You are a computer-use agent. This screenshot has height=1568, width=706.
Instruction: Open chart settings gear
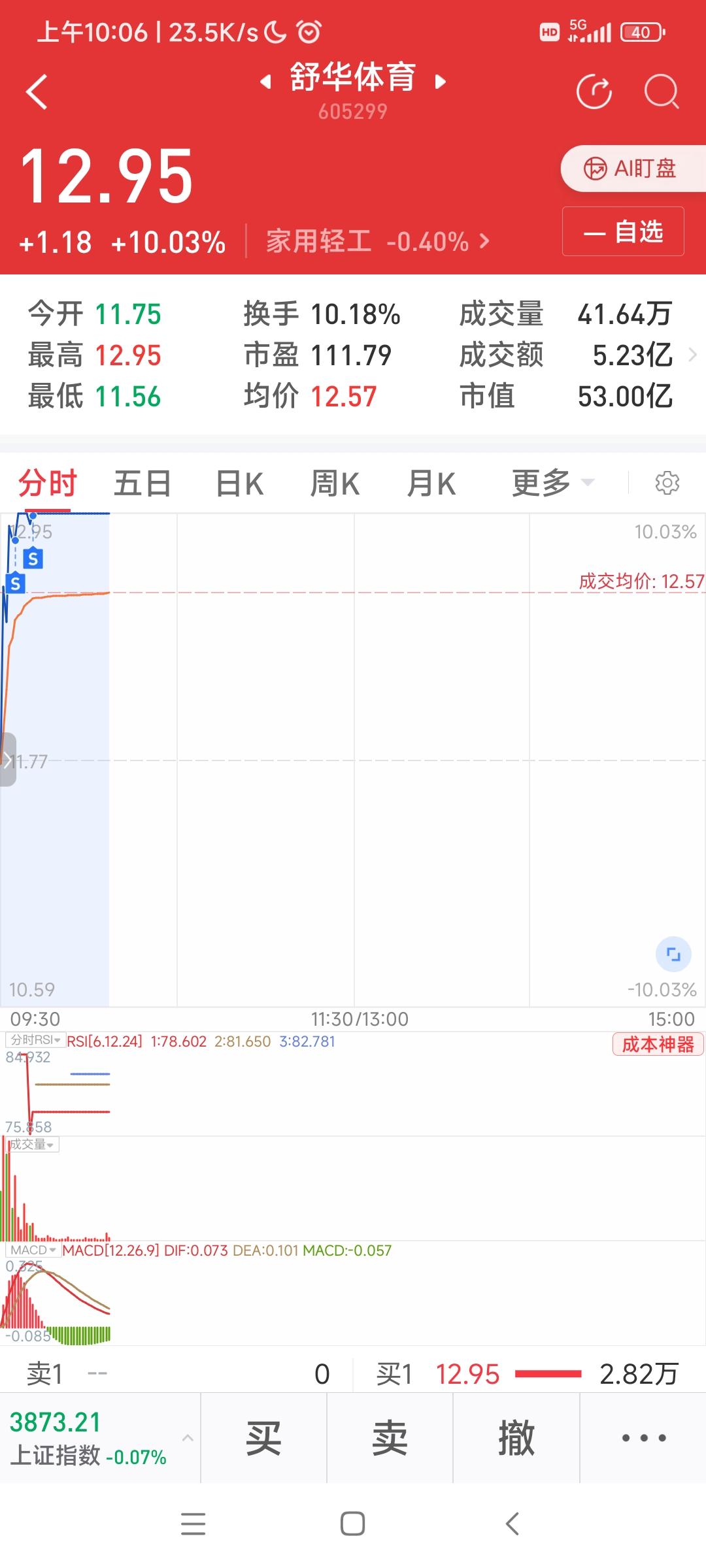[667, 483]
